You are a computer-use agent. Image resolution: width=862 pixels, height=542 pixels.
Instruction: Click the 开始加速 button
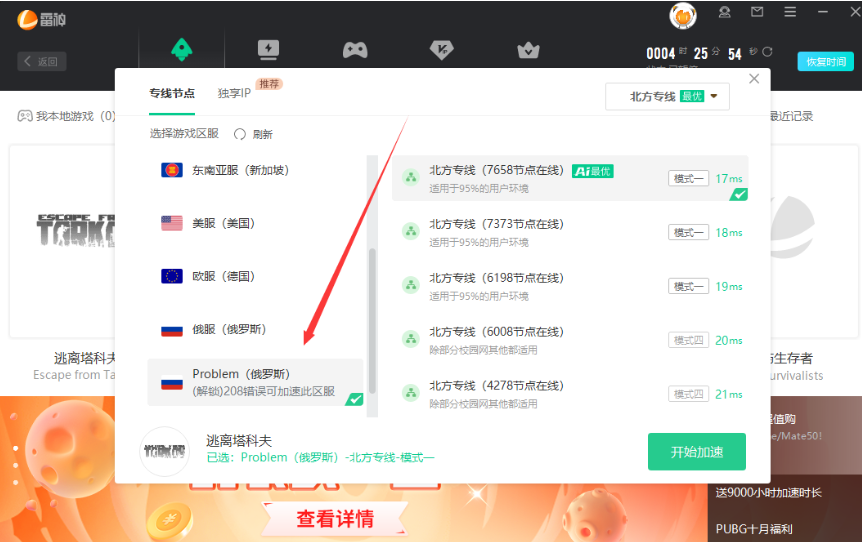tap(697, 452)
